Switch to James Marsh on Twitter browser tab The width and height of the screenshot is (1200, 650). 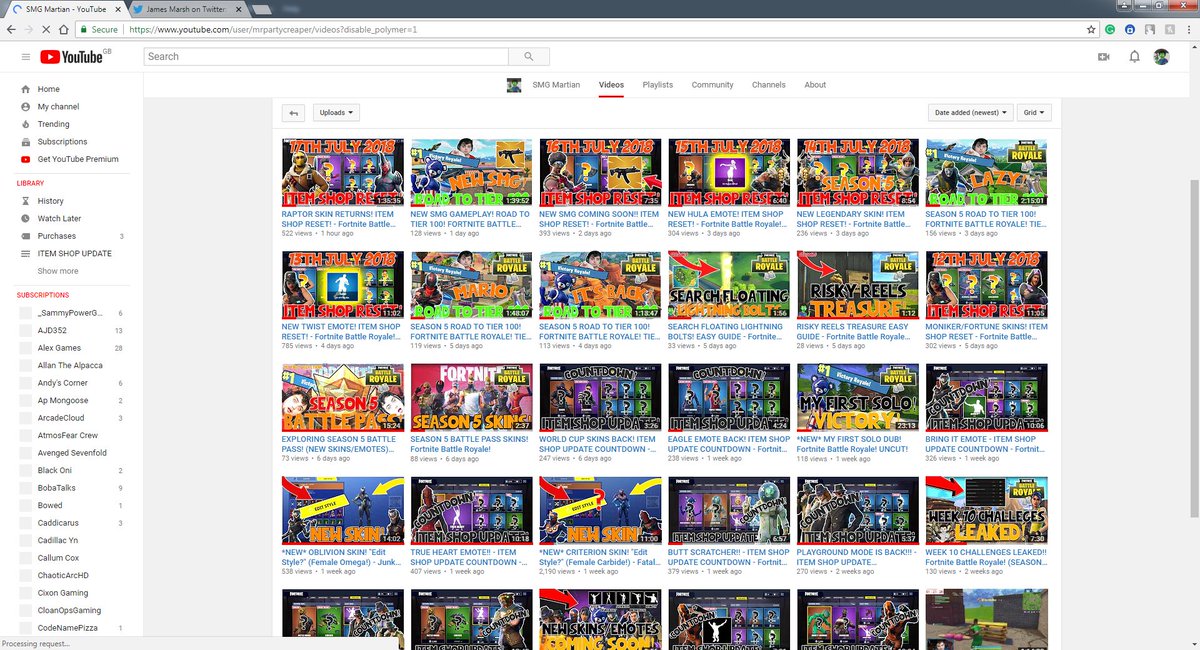pos(185,9)
